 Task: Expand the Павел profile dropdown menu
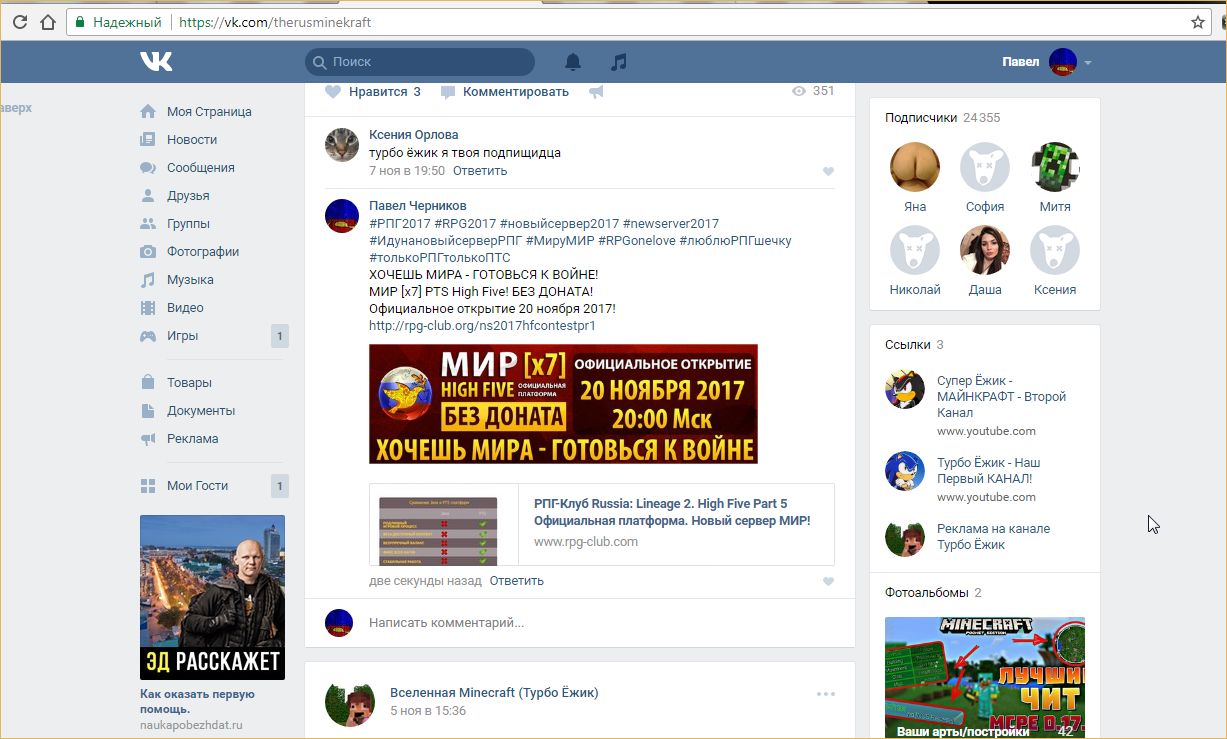[1088, 63]
